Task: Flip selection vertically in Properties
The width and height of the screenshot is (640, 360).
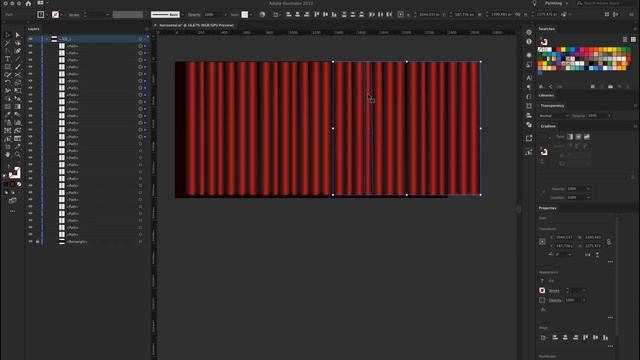Action: 597,255
